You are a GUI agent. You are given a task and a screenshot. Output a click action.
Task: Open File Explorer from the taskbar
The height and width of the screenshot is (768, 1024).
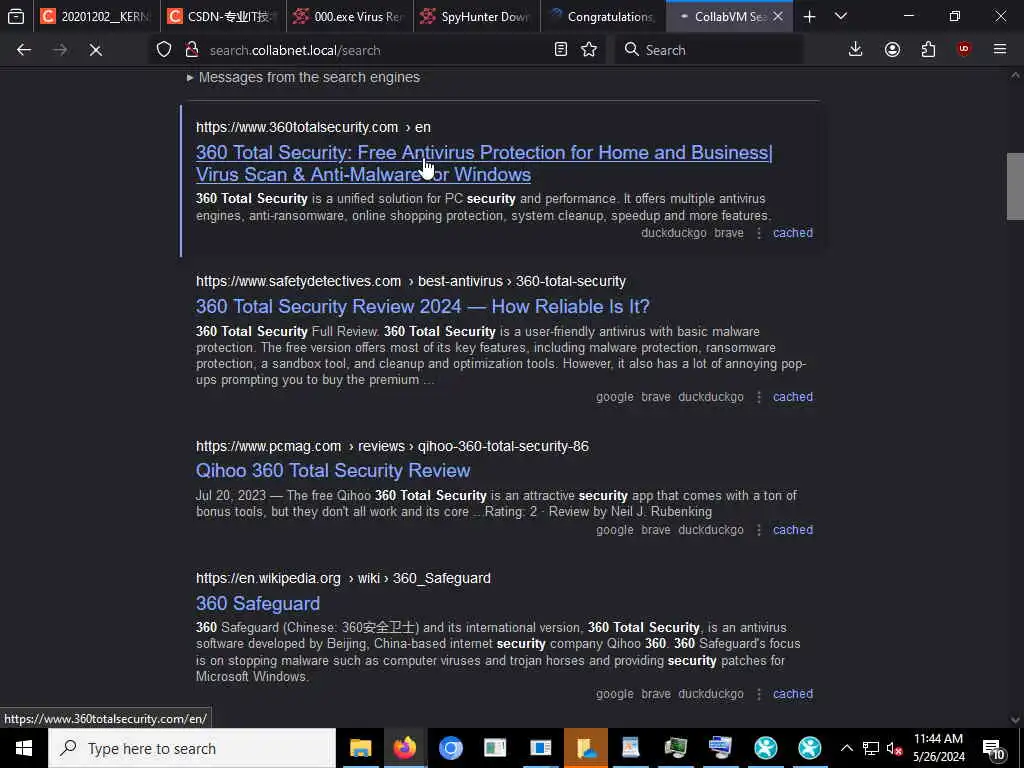coord(360,748)
